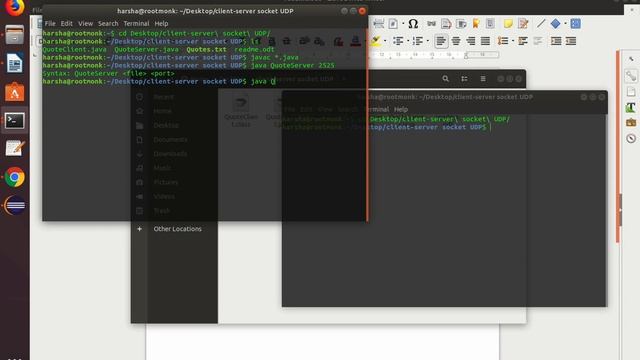Open the Basic Shapes dropdown arrow
640x360 pixels.
pos(565,24)
